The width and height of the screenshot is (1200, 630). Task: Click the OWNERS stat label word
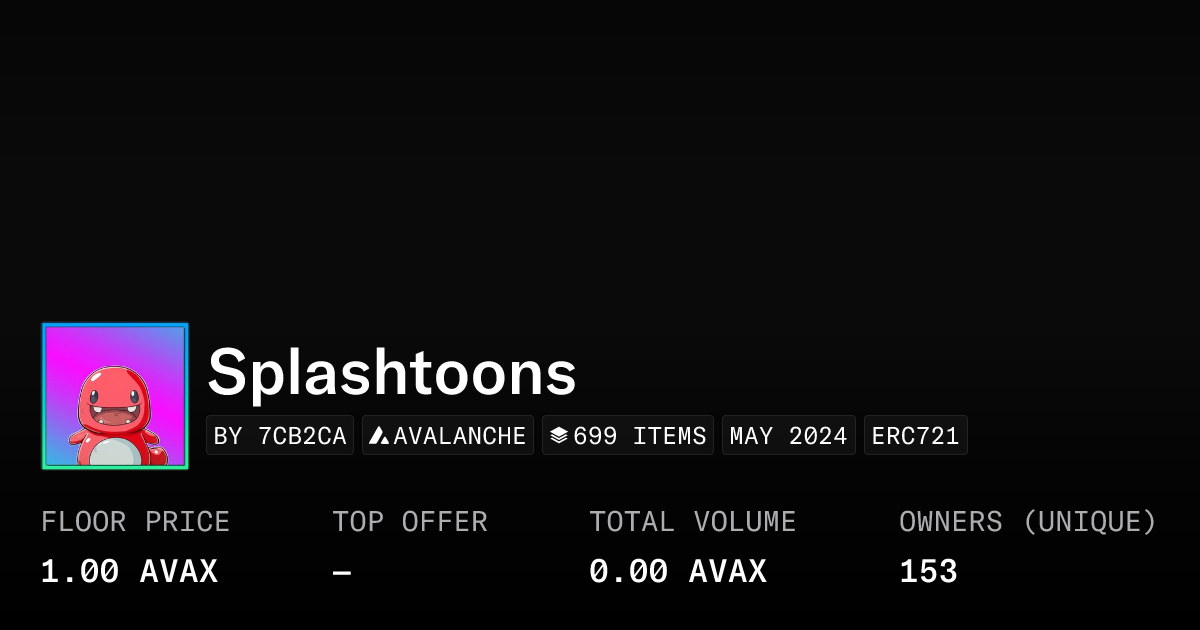[951, 522]
